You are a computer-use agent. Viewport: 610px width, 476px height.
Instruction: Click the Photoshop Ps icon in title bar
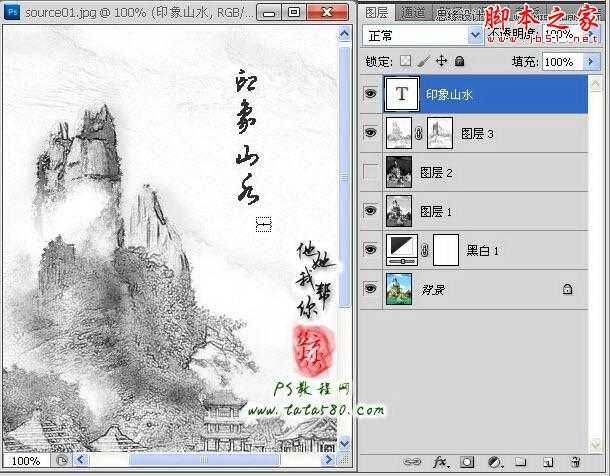[x=12, y=12]
